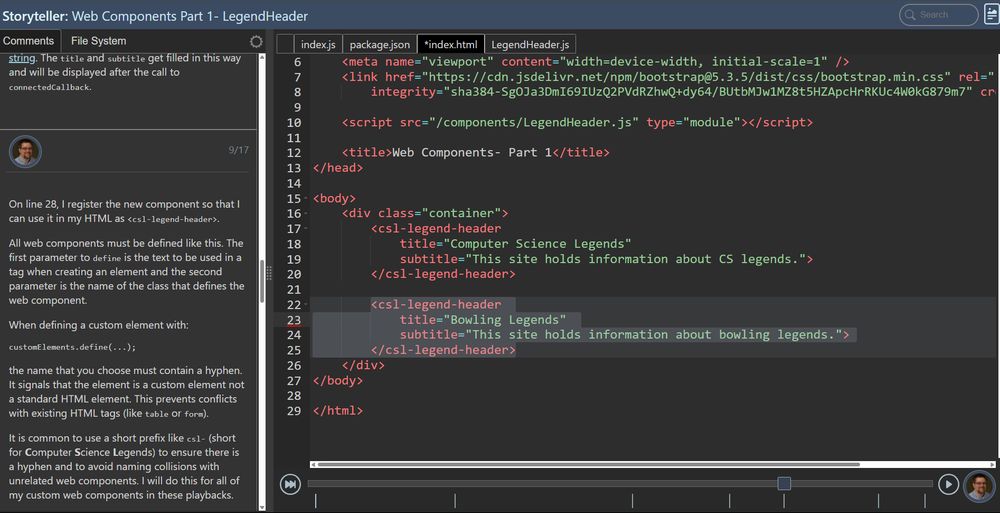The width and height of the screenshot is (1000, 513).
Task: Click the 'connectedCallback.' text in the top comment
Action: tap(50, 87)
